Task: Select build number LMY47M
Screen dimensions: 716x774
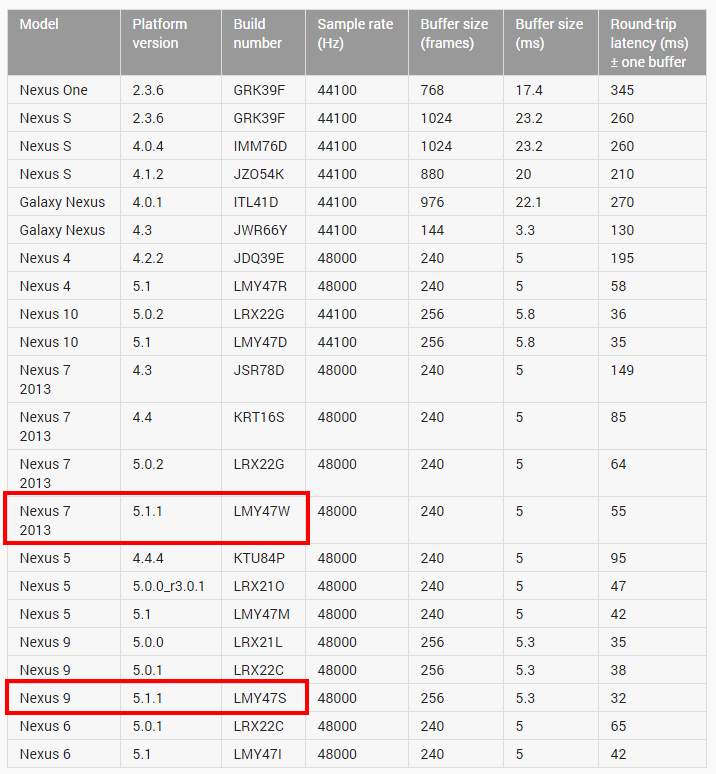Action: [262, 614]
